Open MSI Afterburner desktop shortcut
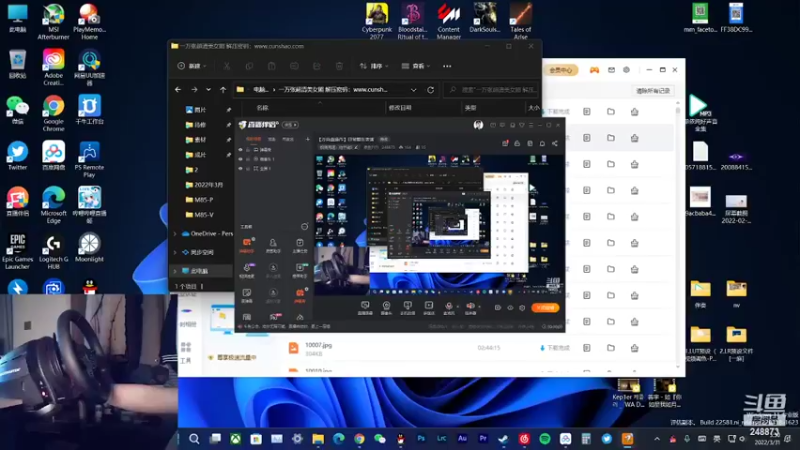Image resolution: width=800 pixels, height=450 pixels. pos(53,21)
